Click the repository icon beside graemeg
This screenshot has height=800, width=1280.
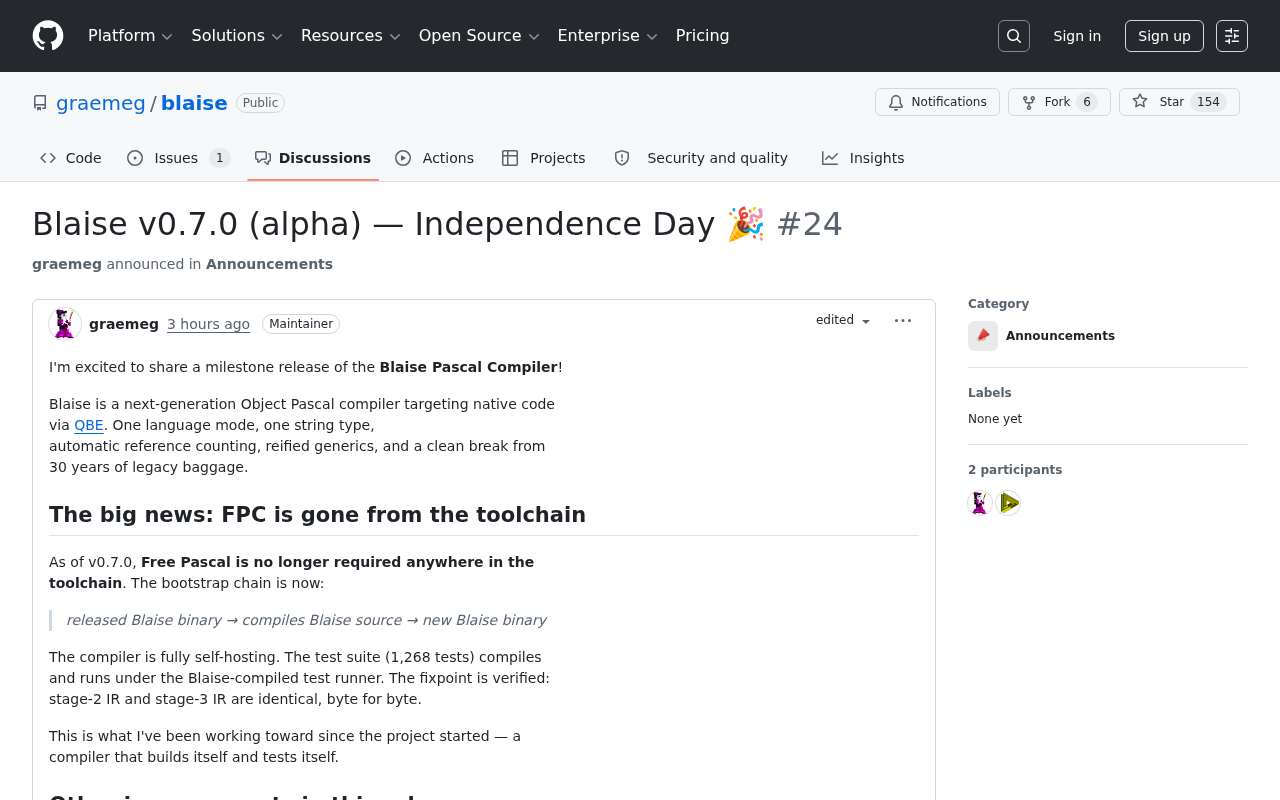pos(40,103)
